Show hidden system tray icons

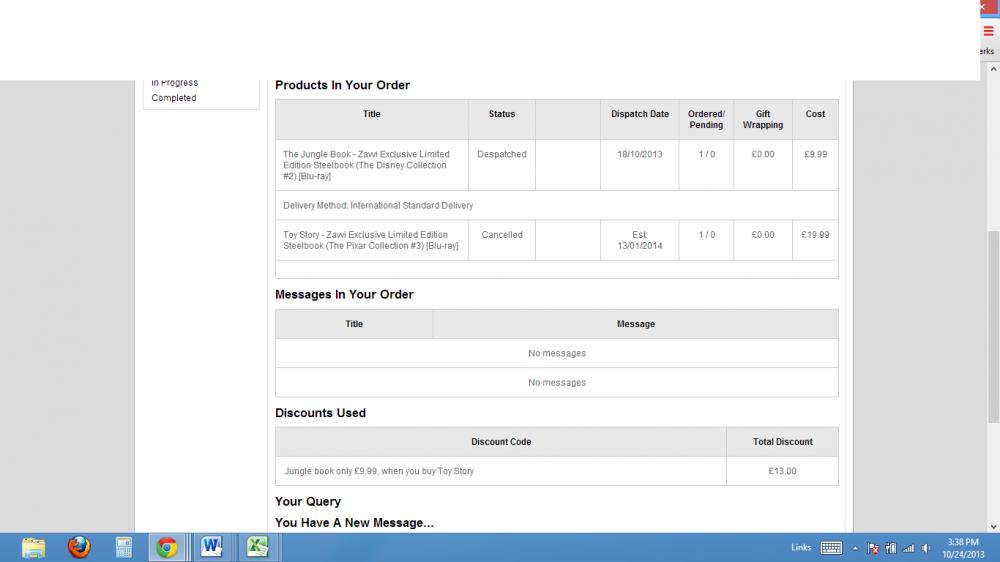855,548
